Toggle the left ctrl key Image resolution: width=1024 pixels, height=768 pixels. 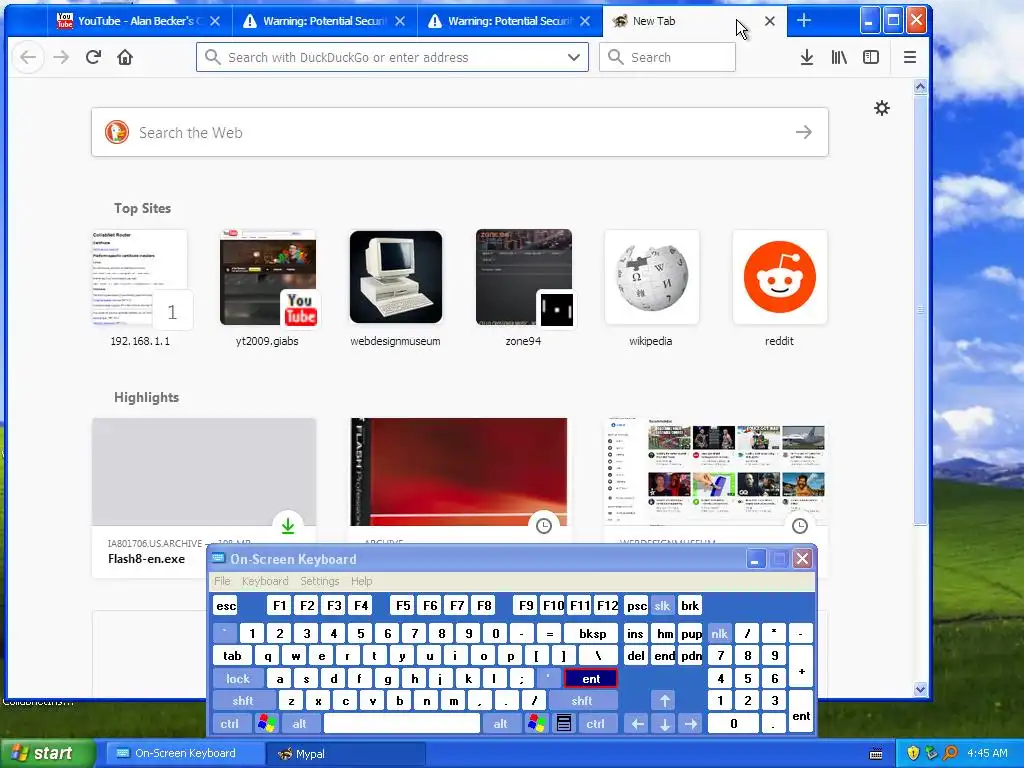(230, 724)
